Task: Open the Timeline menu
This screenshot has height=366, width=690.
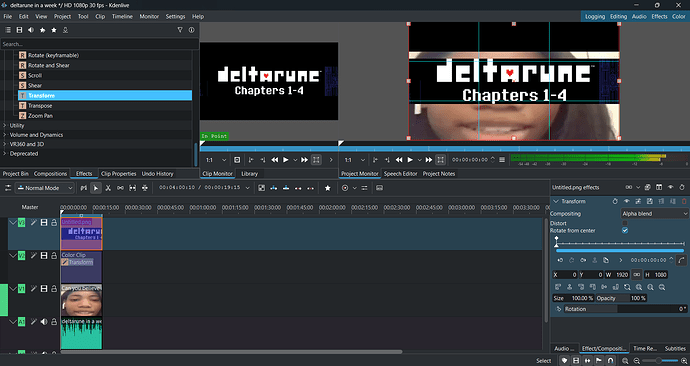Action: tap(122, 16)
